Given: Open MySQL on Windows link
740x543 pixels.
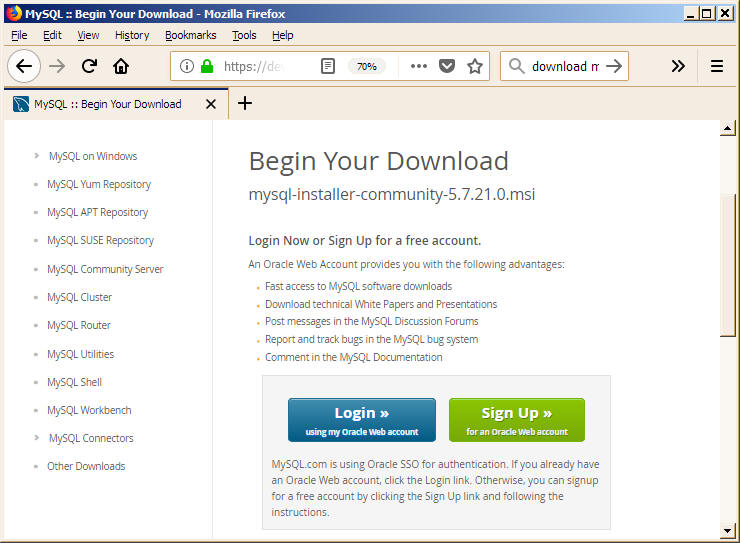Looking at the screenshot, I should point(93,156).
